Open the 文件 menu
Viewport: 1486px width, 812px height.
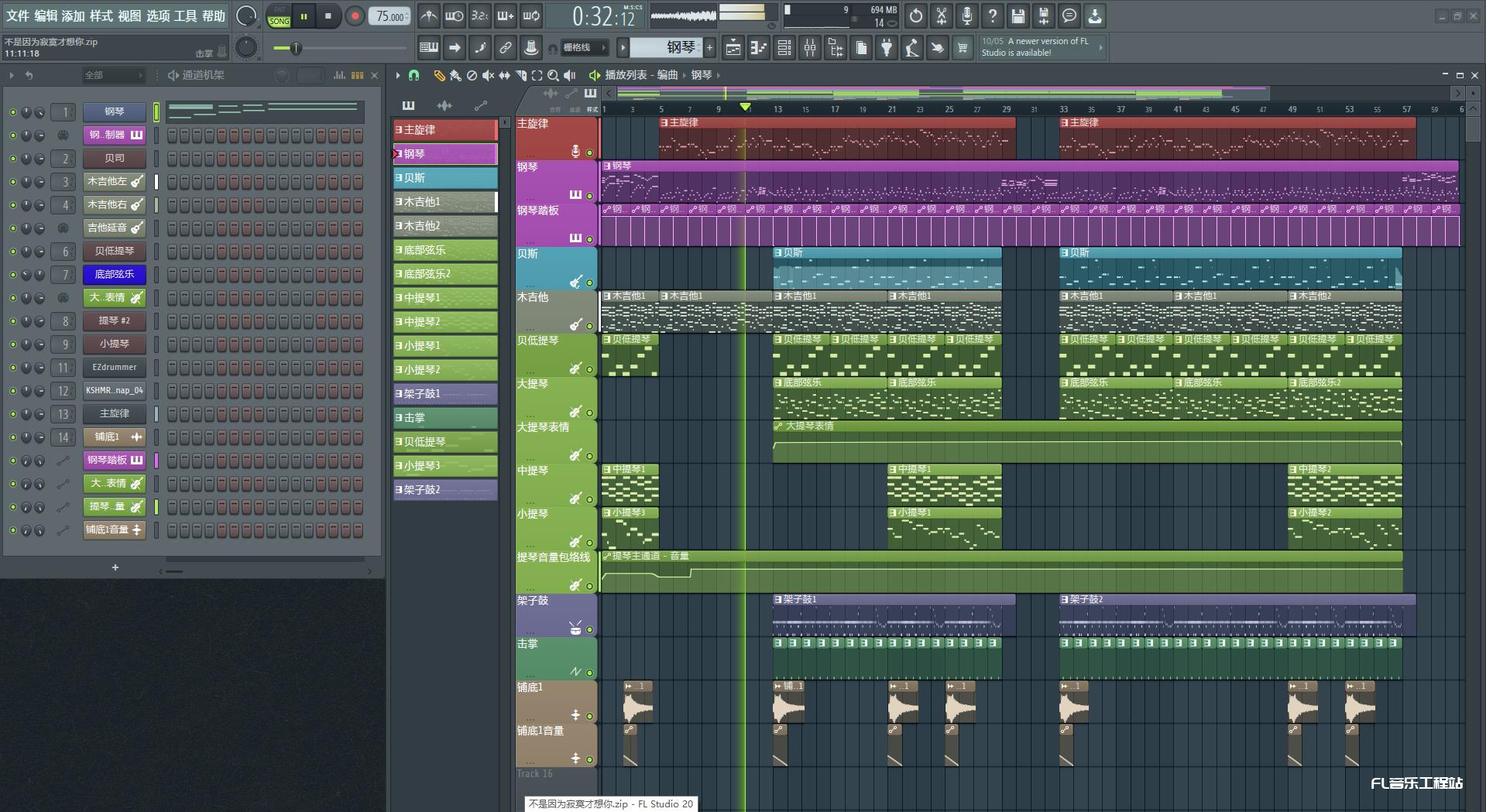tap(18, 15)
